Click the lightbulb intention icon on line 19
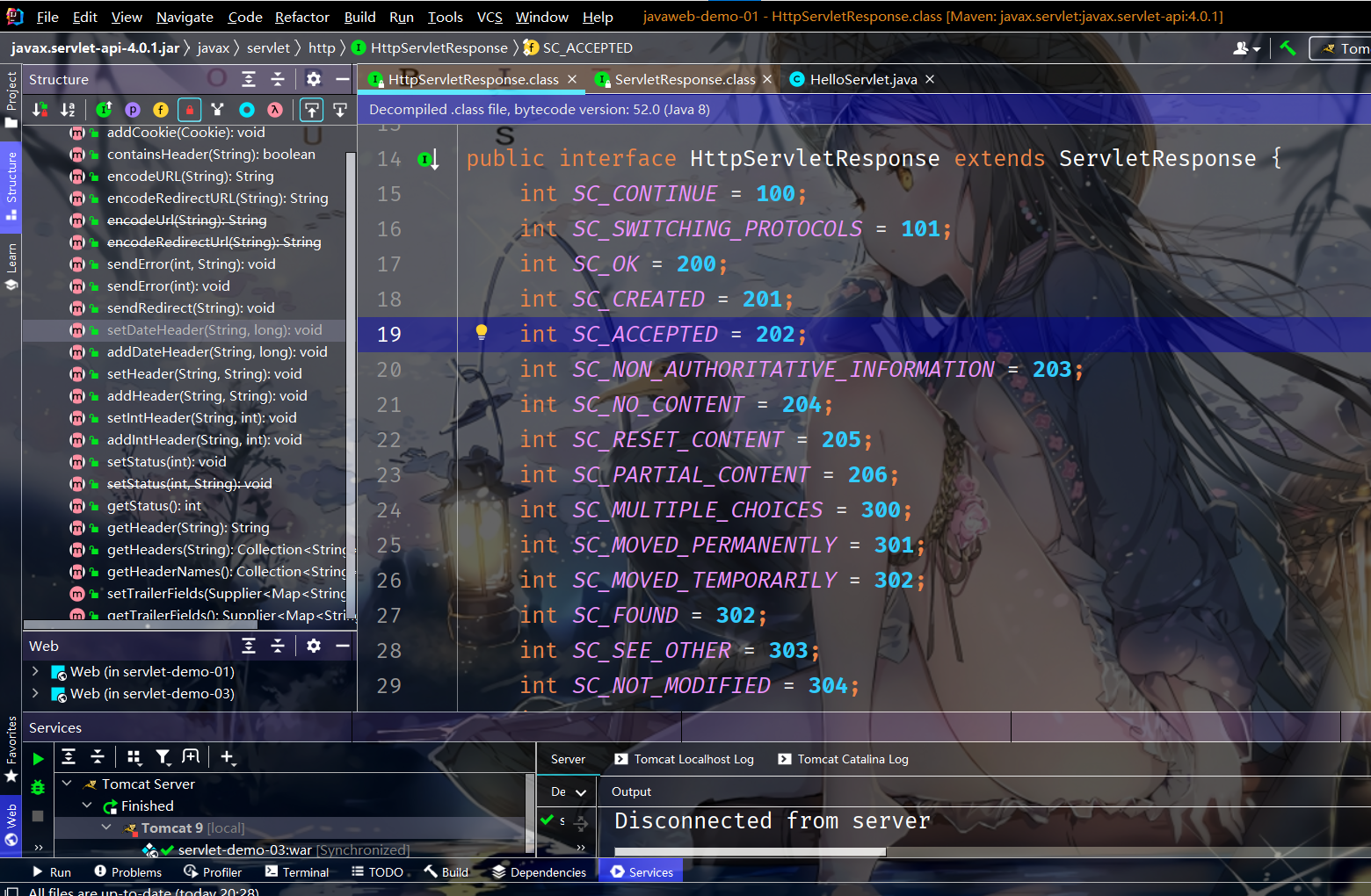1371x896 pixels. [x=482, y=332]
